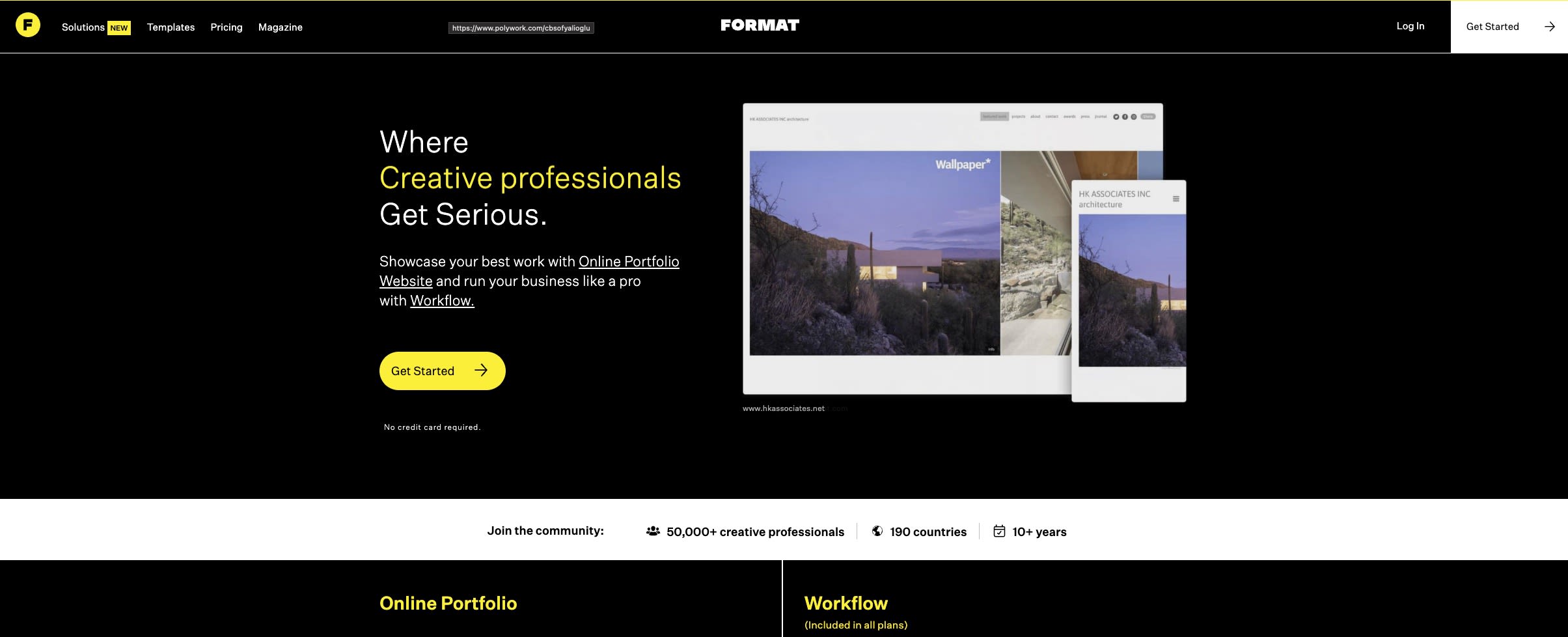Click the hamburger menu in mobile preview
Image resolution: width=1568 pixels, height=637 pixels.
pyautogui.click(x=1176, y=199)
